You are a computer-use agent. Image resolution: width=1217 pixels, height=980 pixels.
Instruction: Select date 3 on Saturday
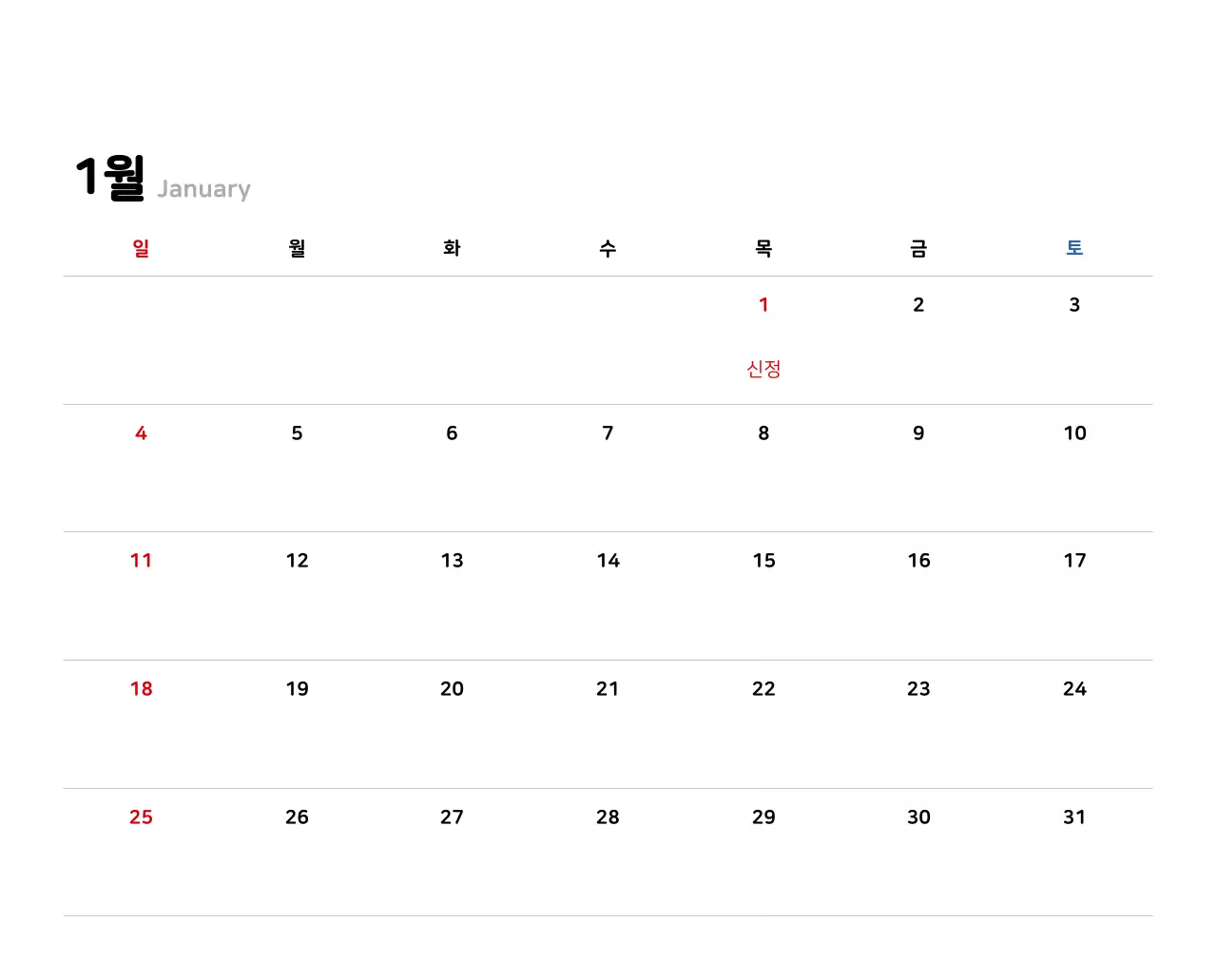click(x=1074, y=305)
